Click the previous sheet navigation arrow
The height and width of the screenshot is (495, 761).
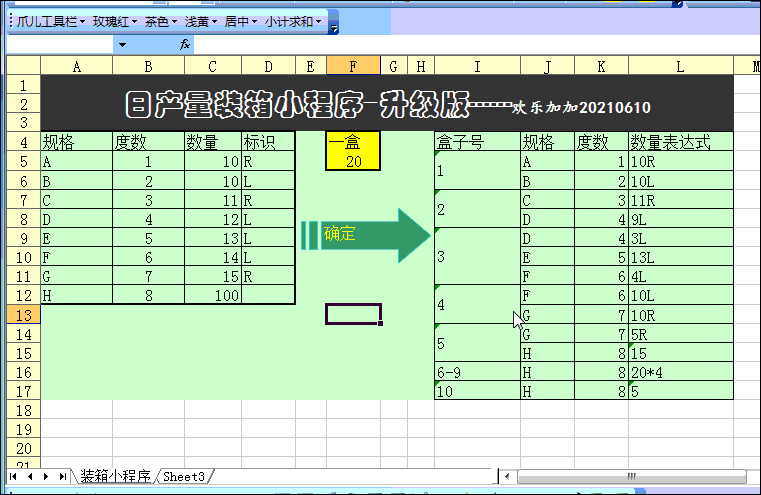(30, 477)
